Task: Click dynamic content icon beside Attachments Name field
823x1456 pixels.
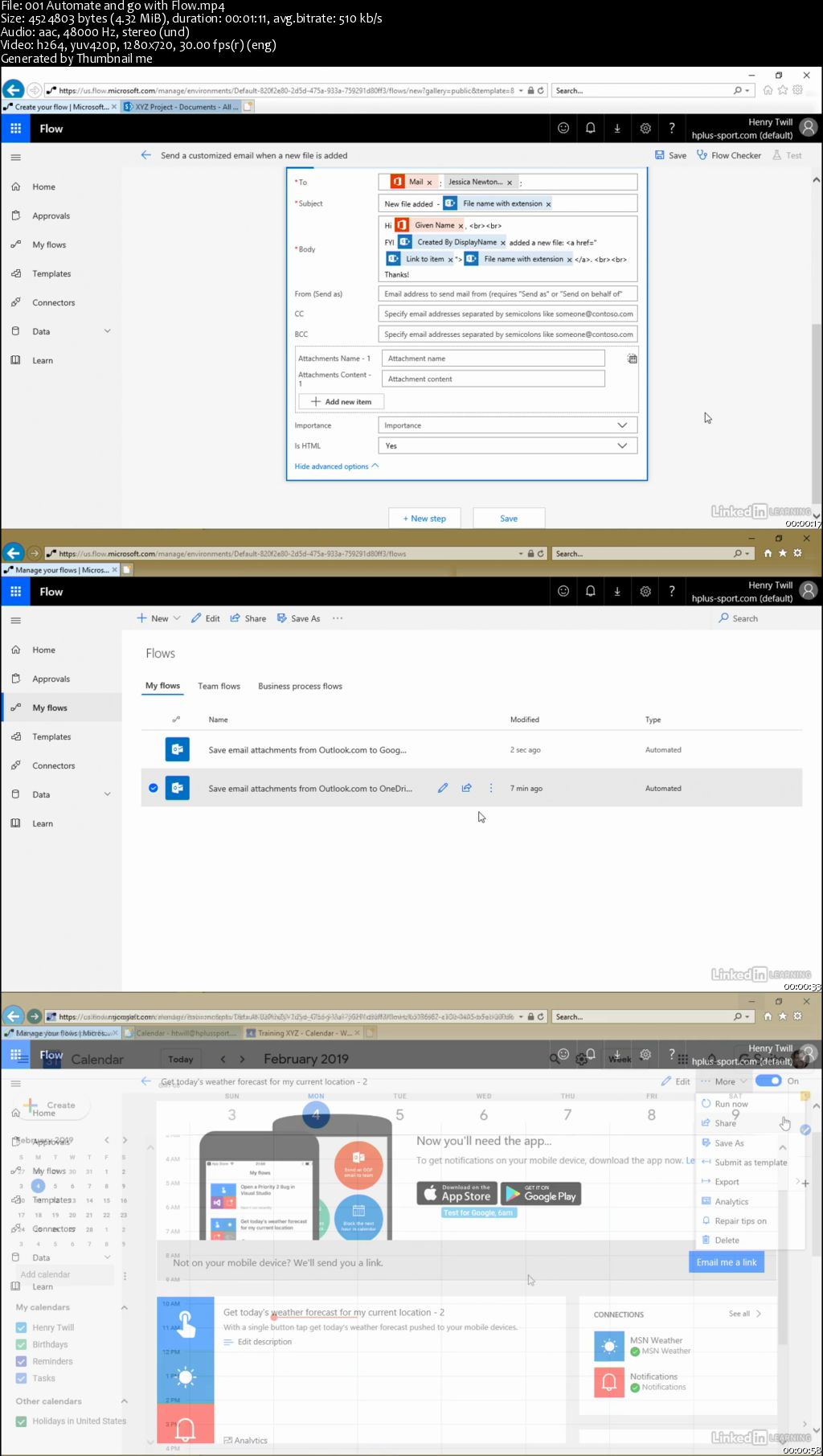Action: [633, 359]
